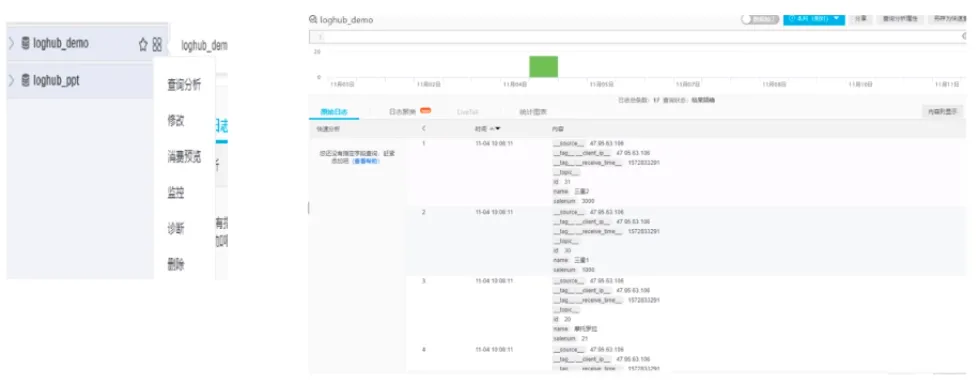
Task: Click the green histogram bar
Action: coord(543,67)
